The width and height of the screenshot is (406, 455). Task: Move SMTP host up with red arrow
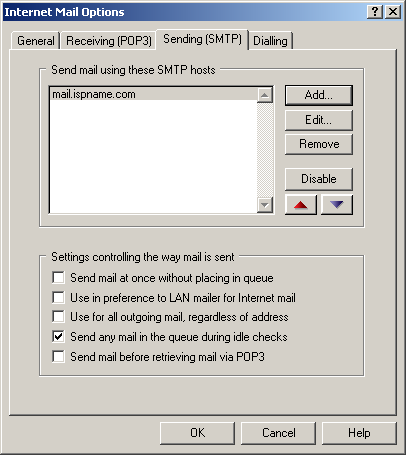[x=301, y=205]
